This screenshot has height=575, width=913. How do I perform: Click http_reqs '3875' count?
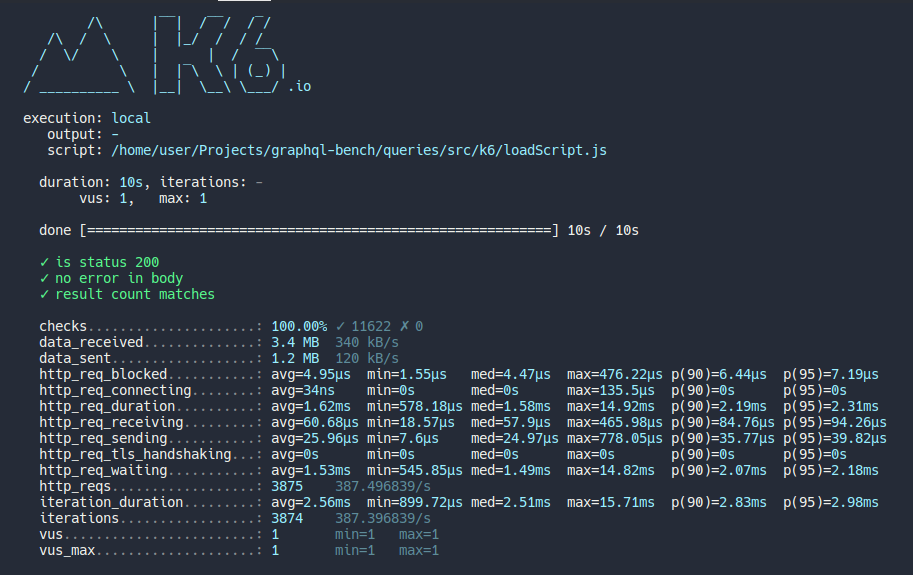pos(287,487)
